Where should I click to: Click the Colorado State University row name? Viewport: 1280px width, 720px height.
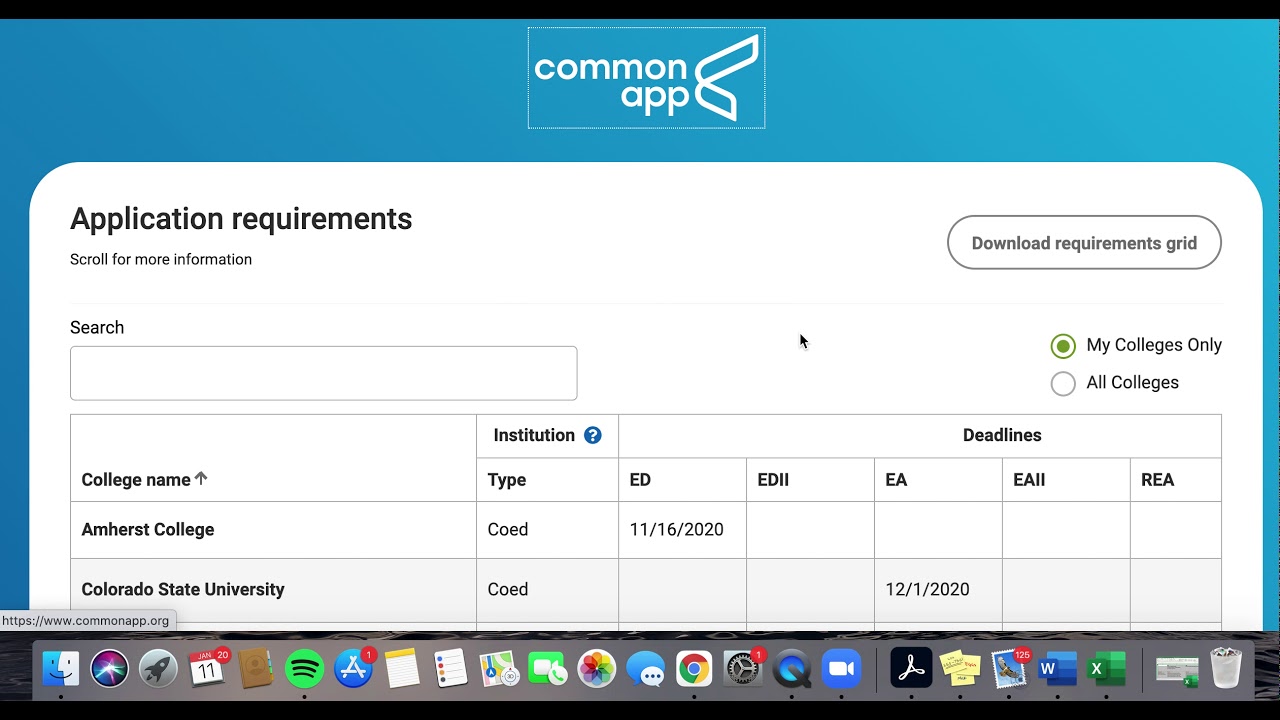183,589
